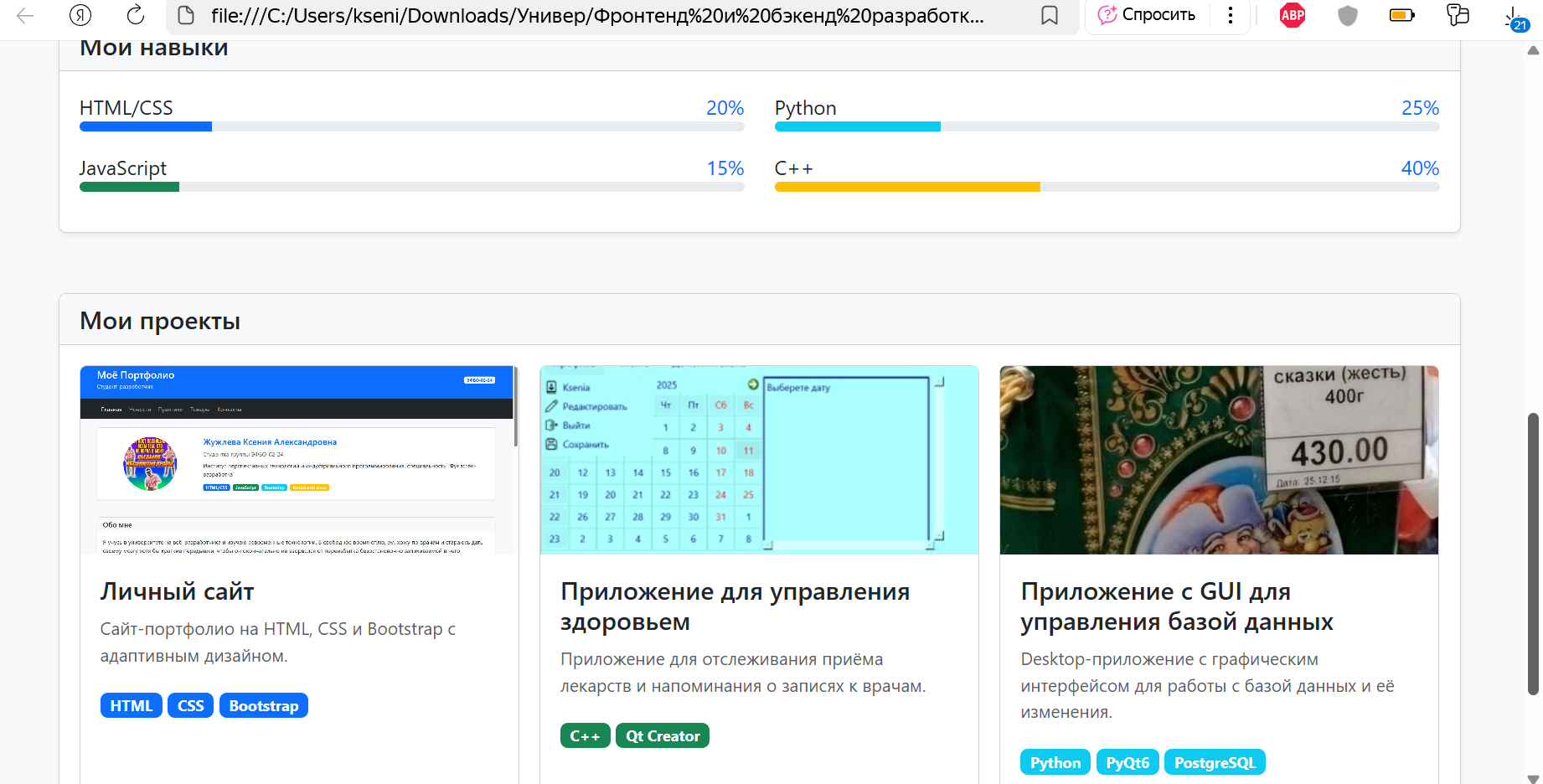
Task: Click the Спросить assistant button
Action: coord(1146,14)
